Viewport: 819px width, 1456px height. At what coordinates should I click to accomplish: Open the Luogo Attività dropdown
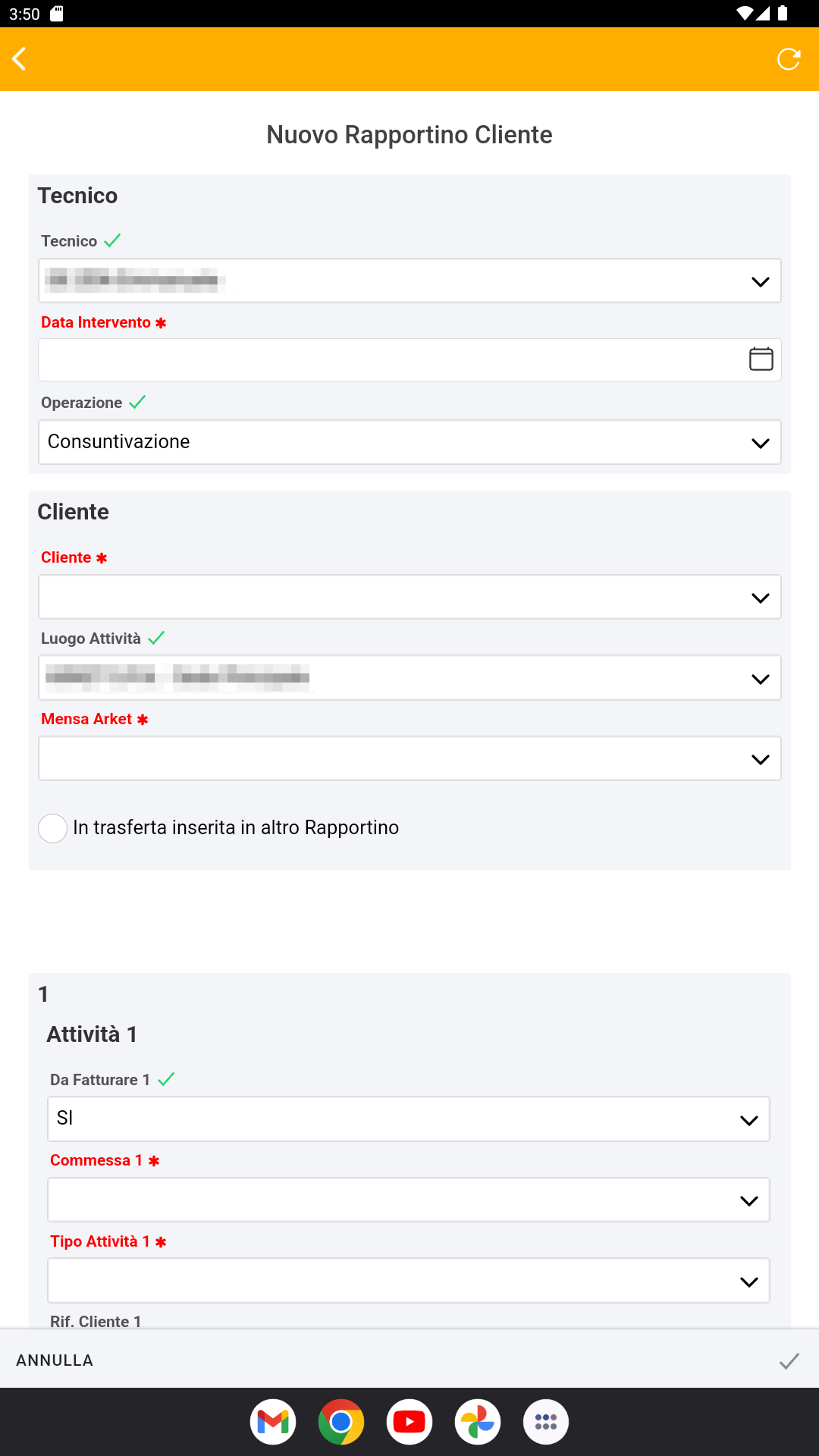(x=409, y=678)
